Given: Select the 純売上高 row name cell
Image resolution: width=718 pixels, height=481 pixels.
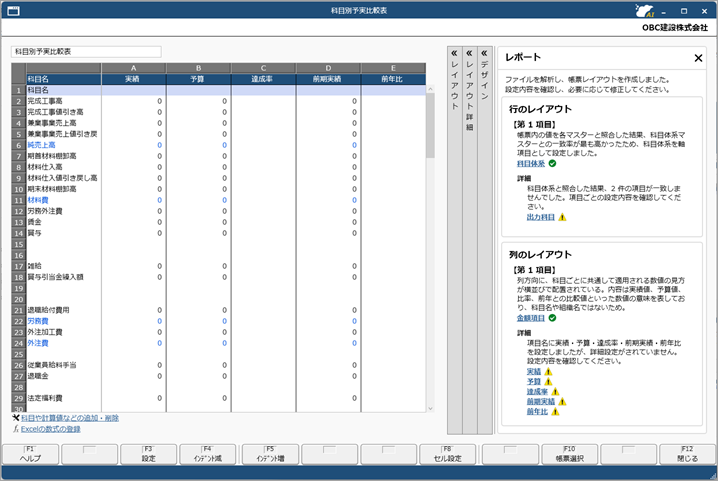Looking at the screenshot, I should tap(64, 145).
